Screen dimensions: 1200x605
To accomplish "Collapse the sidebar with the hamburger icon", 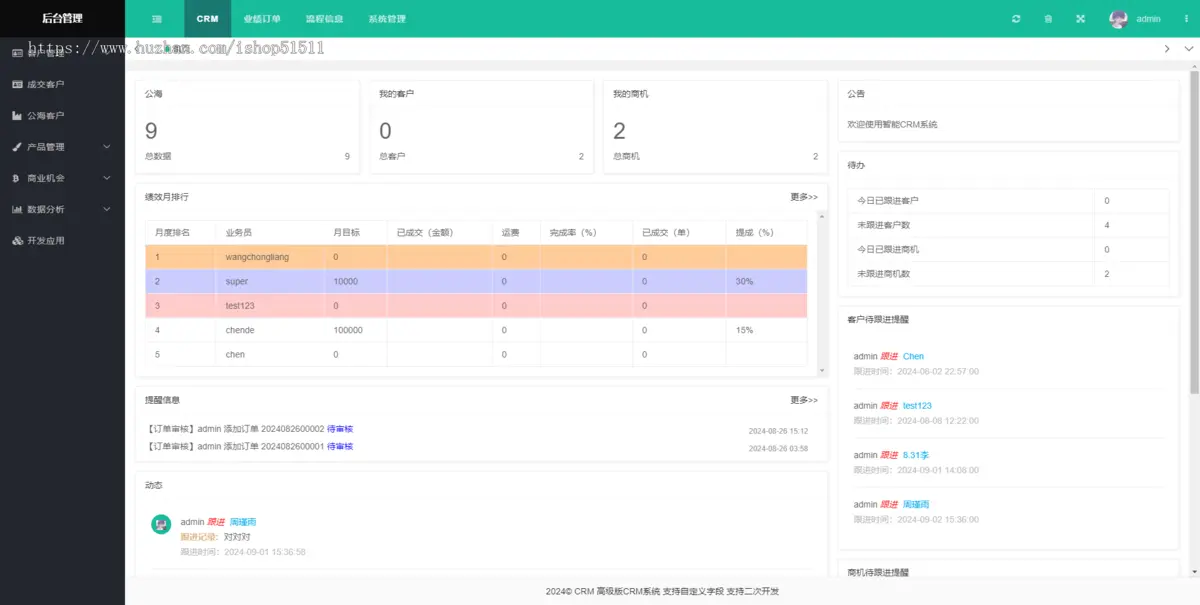I will [x=157, y=19].
